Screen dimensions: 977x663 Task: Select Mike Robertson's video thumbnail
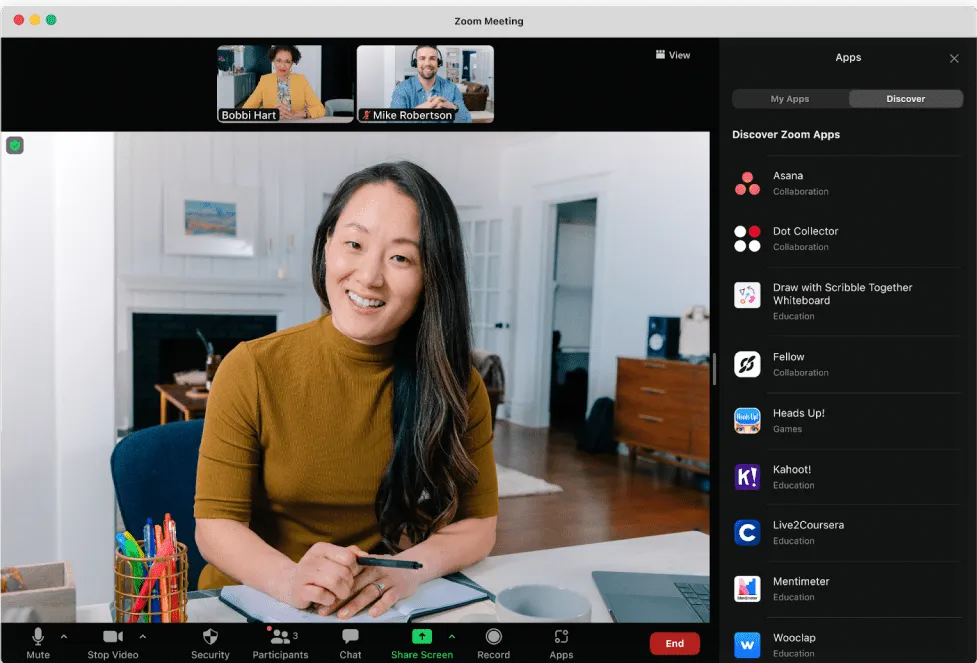click(x=426, y=83)
